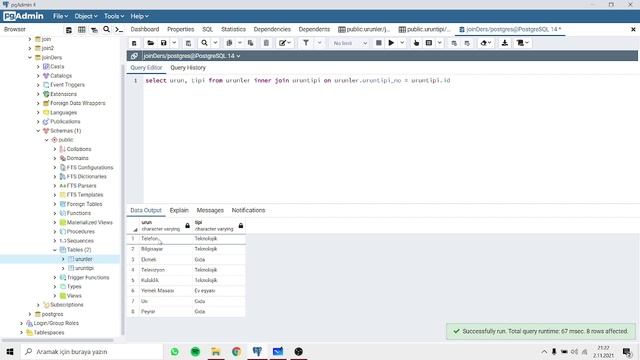
Task: Open the No limit rows dropdown
Action: click(x=349, y=43)
